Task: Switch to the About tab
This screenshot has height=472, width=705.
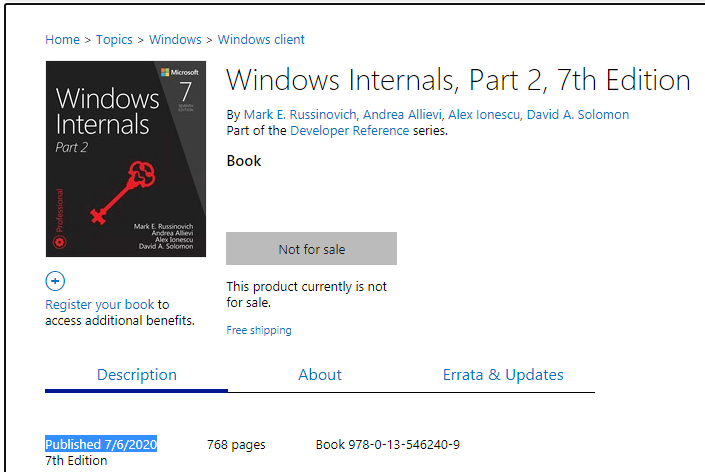Action: click(x=320, y=375)
